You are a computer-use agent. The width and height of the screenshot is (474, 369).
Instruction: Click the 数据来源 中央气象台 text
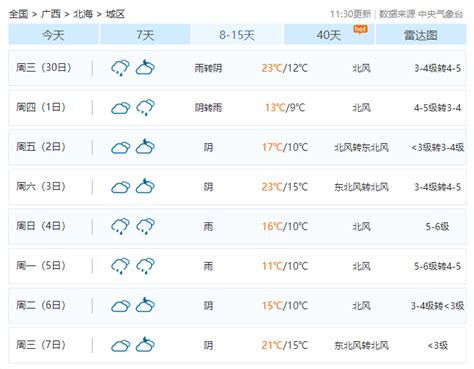click(421, 14)
